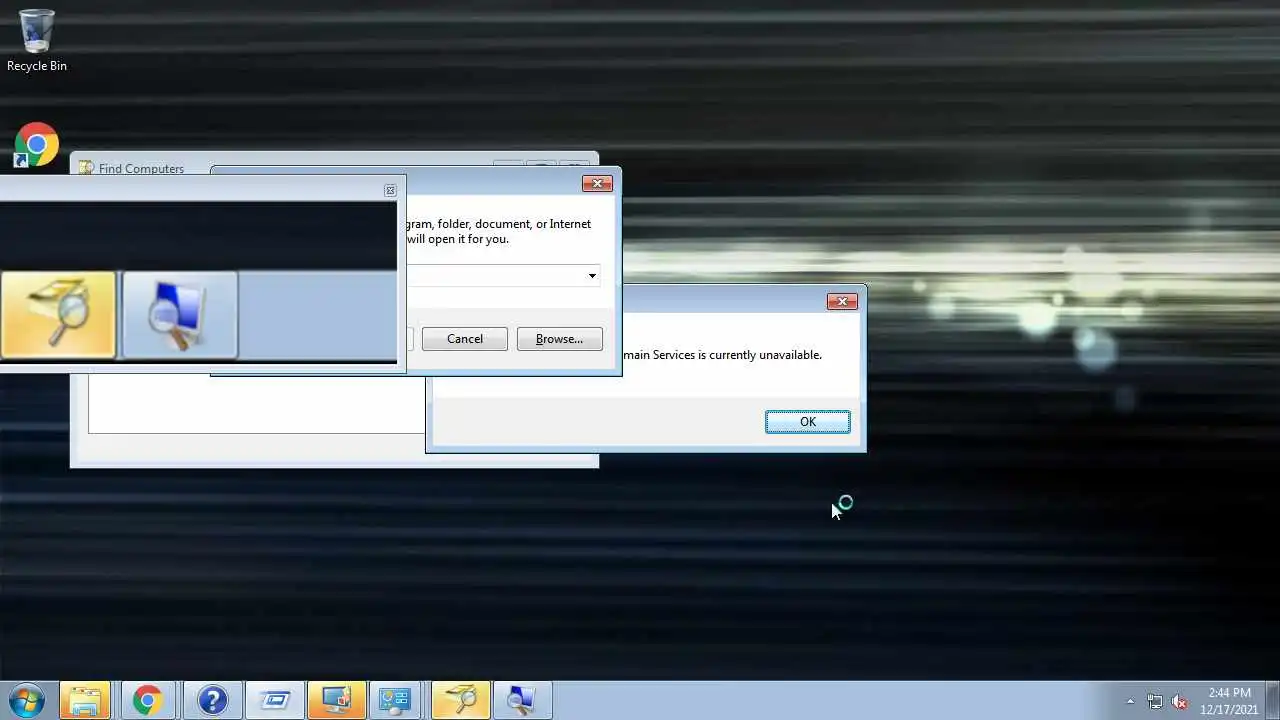Image resolution: width=1280 pixels, height=720 pixels.
Task: Click the Windows Start orb
Action: 26,700
